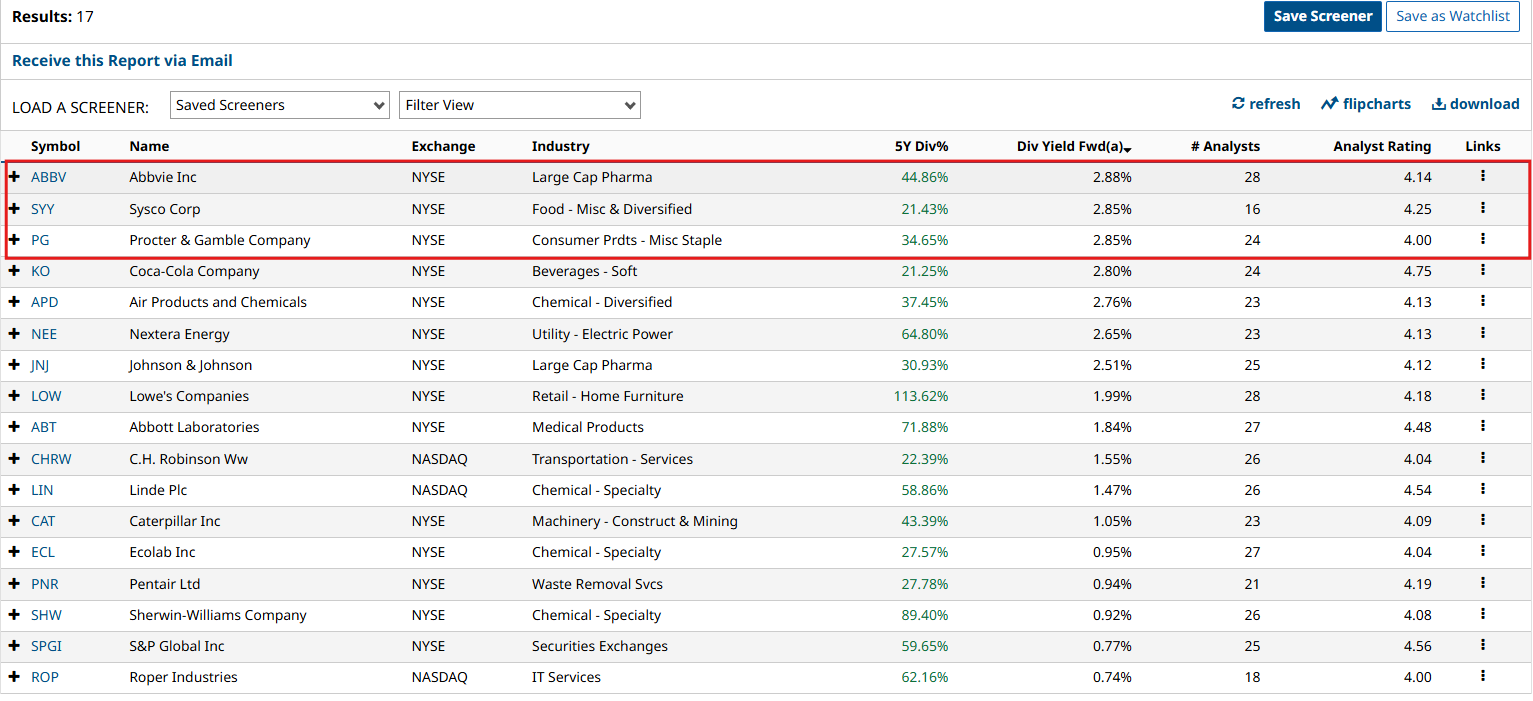1533x701 pixels.
Task: Sort table by 5Y Div% header
Action: pos(921,146)
